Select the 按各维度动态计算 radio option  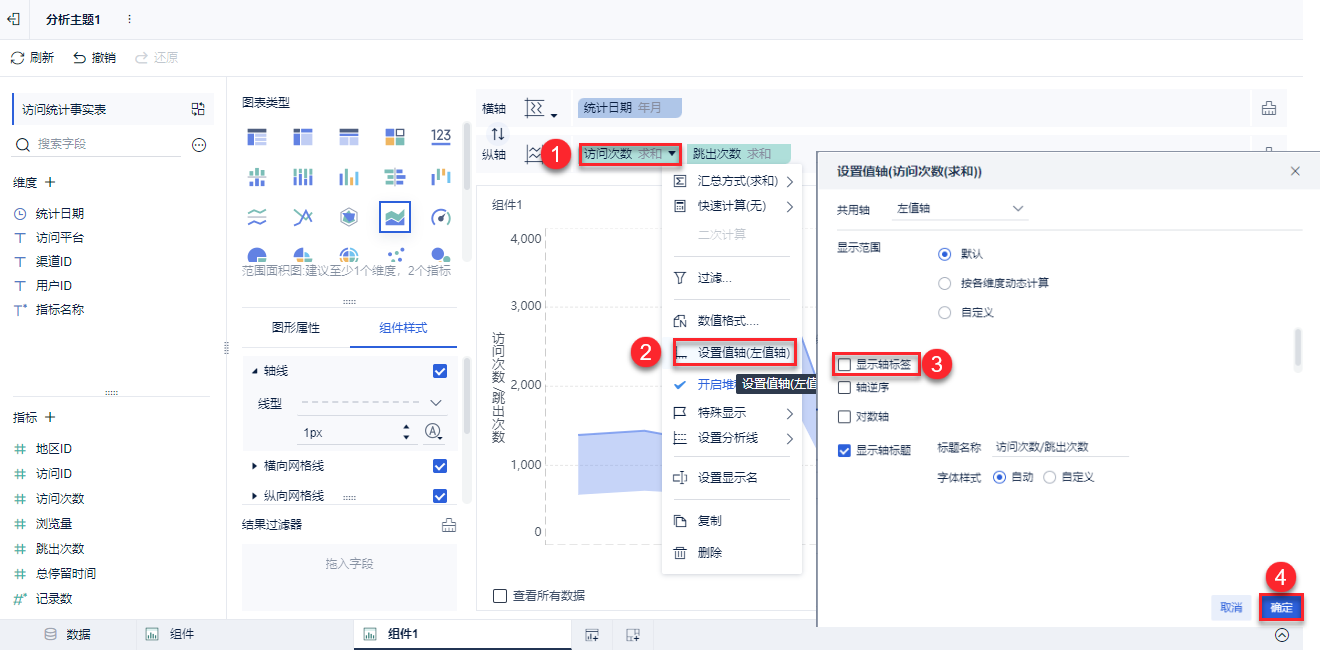(x=944, y=283)
